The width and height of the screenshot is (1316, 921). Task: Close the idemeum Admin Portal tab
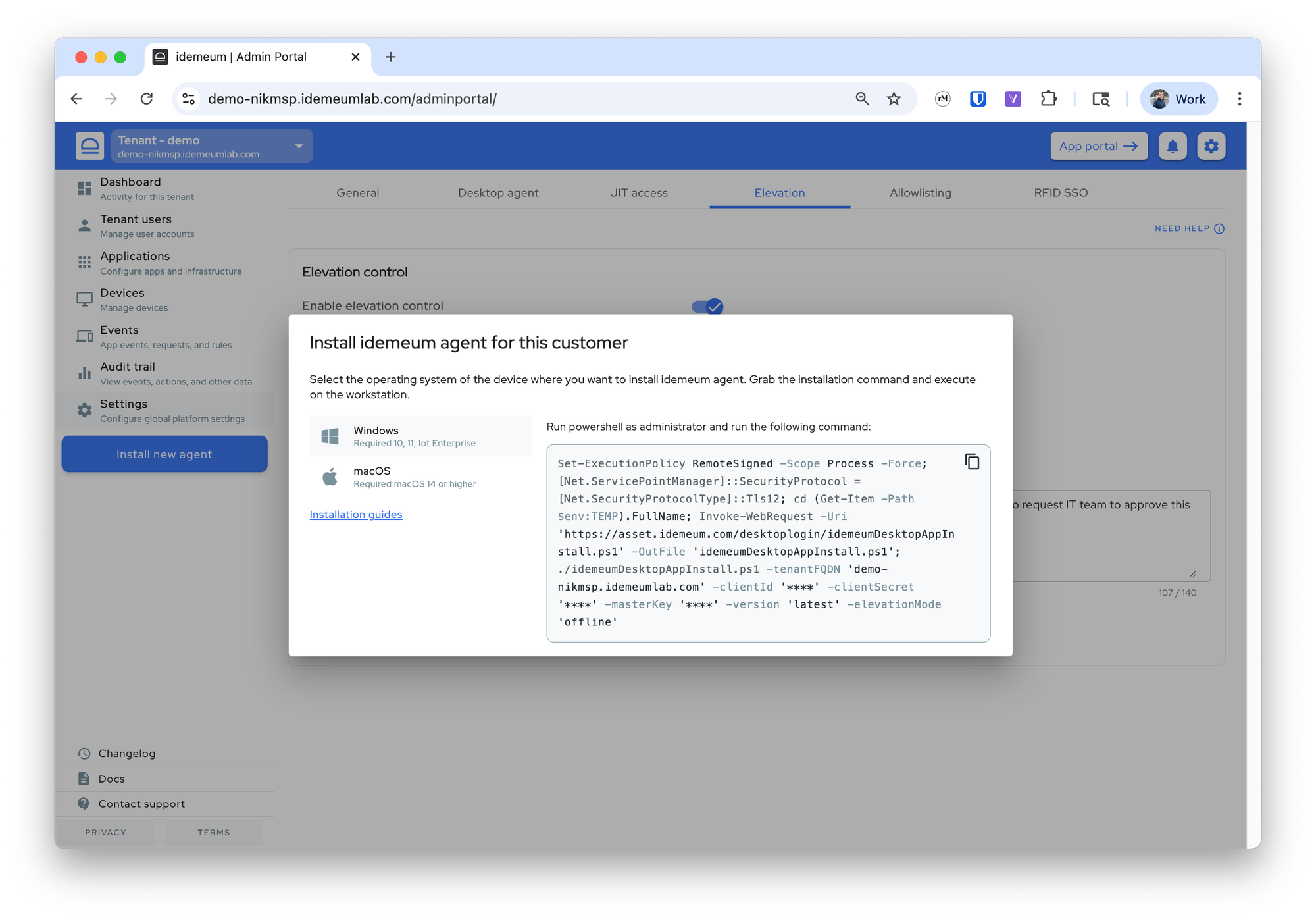[x=355, y=57]
